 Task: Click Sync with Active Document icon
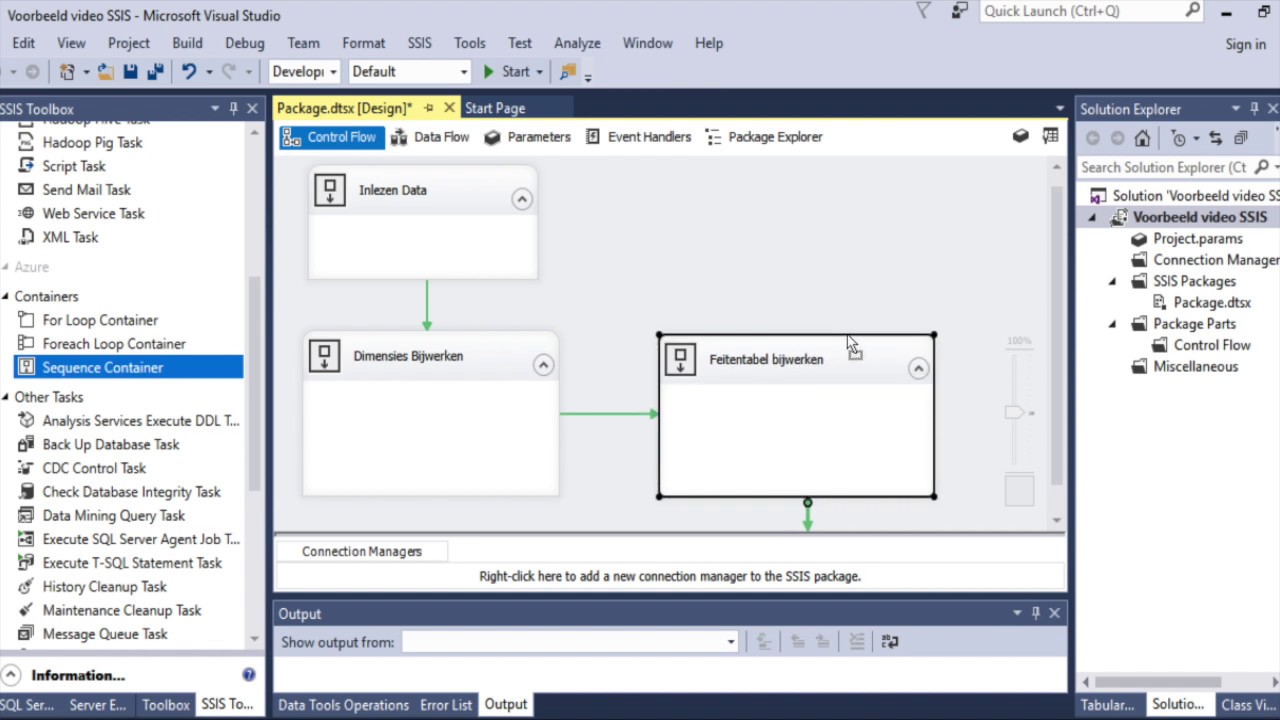(1216, 138)
